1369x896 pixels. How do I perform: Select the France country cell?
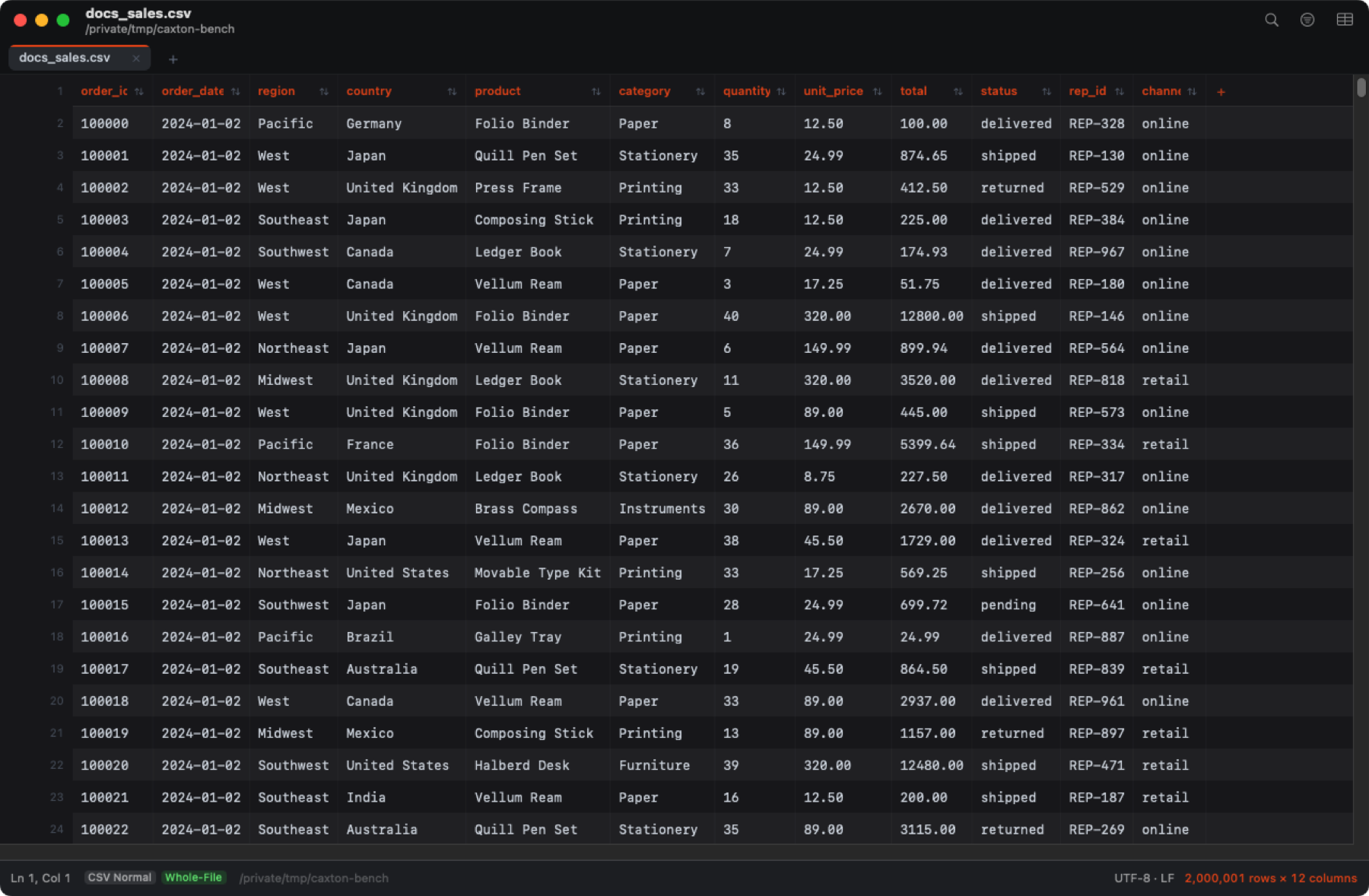pyautogui.click(x=402, y=444)
